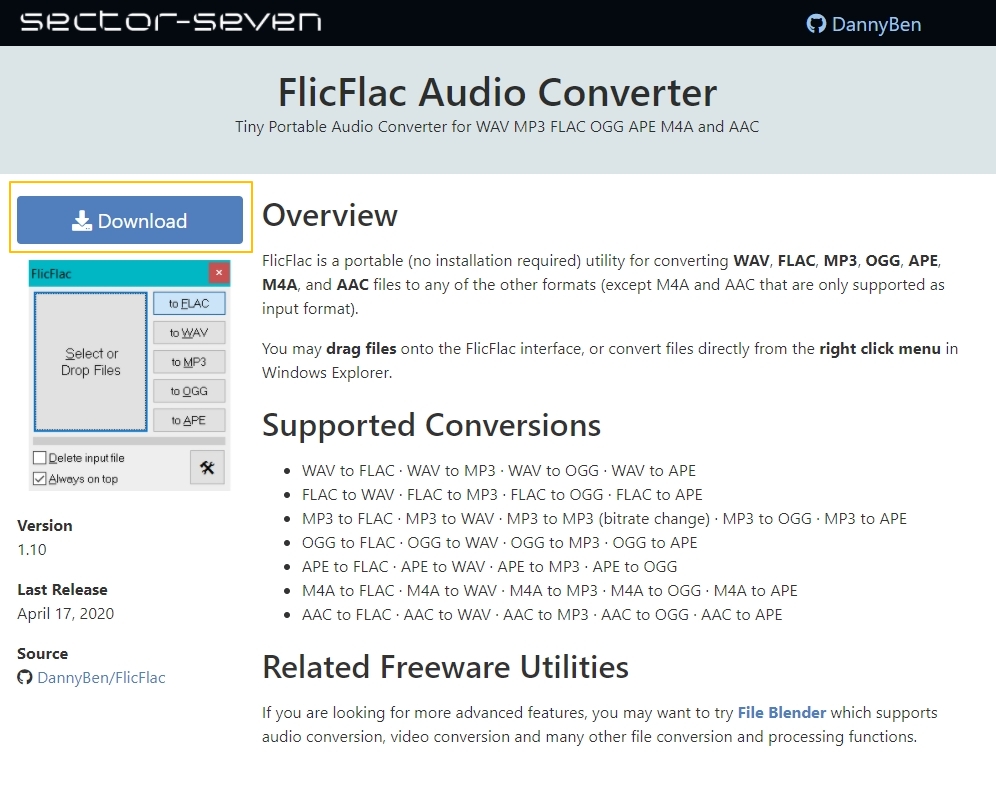Viewport: 996px width, 786px height.
Task: Click the 'Related Freeware Utilities' heading
Action: coord(445,667)
